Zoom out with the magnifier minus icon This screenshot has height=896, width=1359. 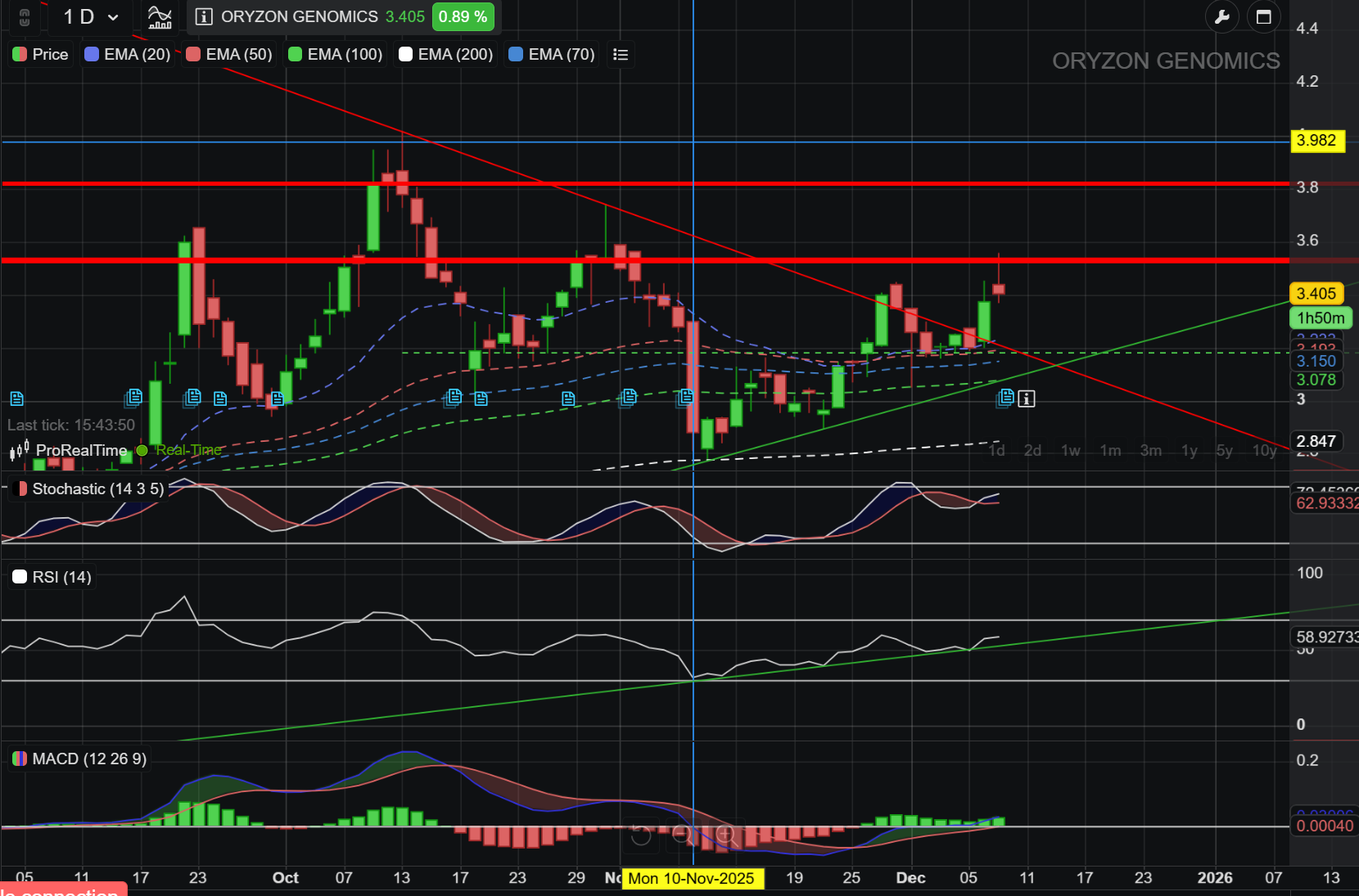683,834
